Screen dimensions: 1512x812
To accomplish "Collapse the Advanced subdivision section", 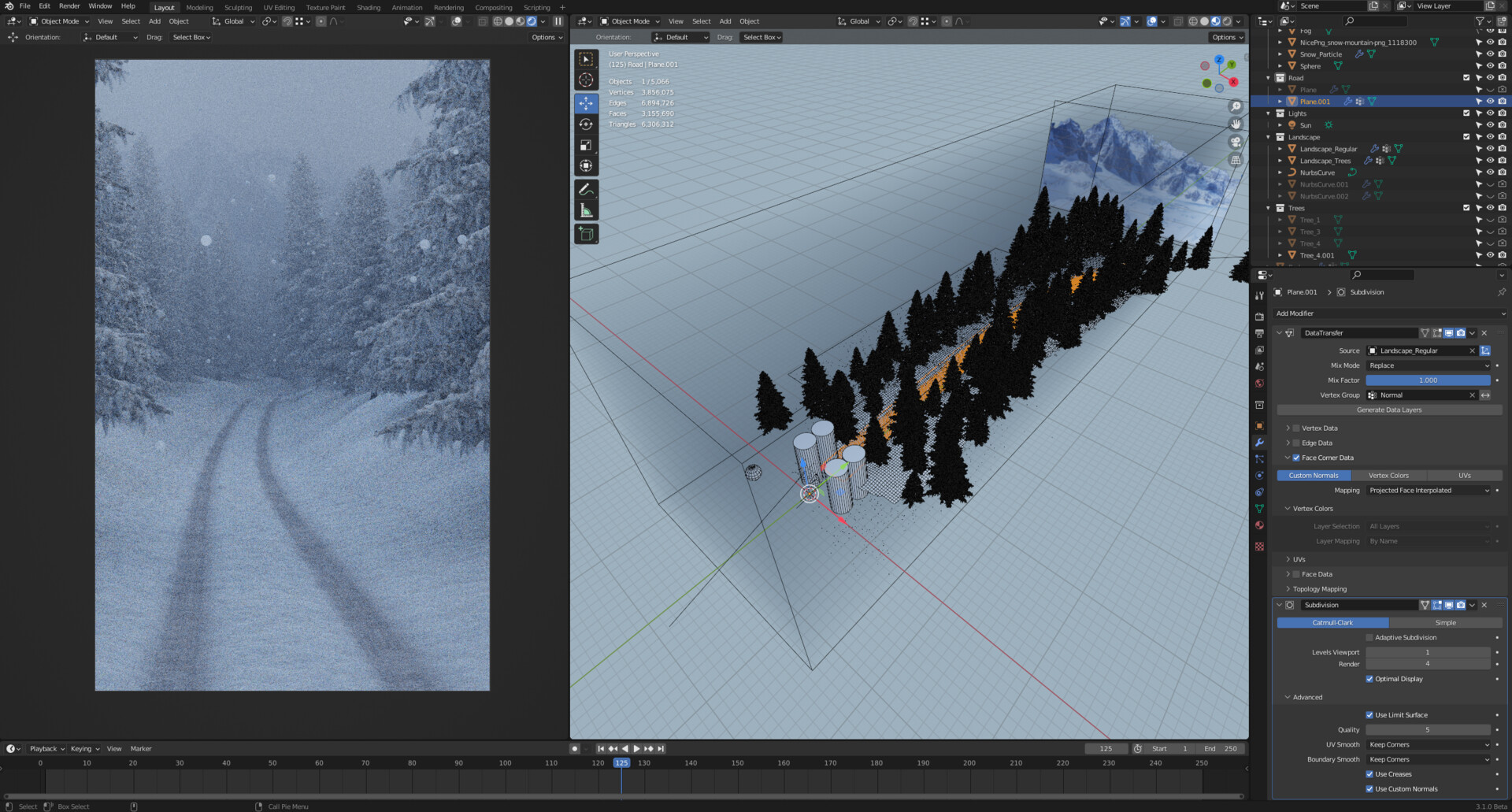I will tap(1307, 698).
